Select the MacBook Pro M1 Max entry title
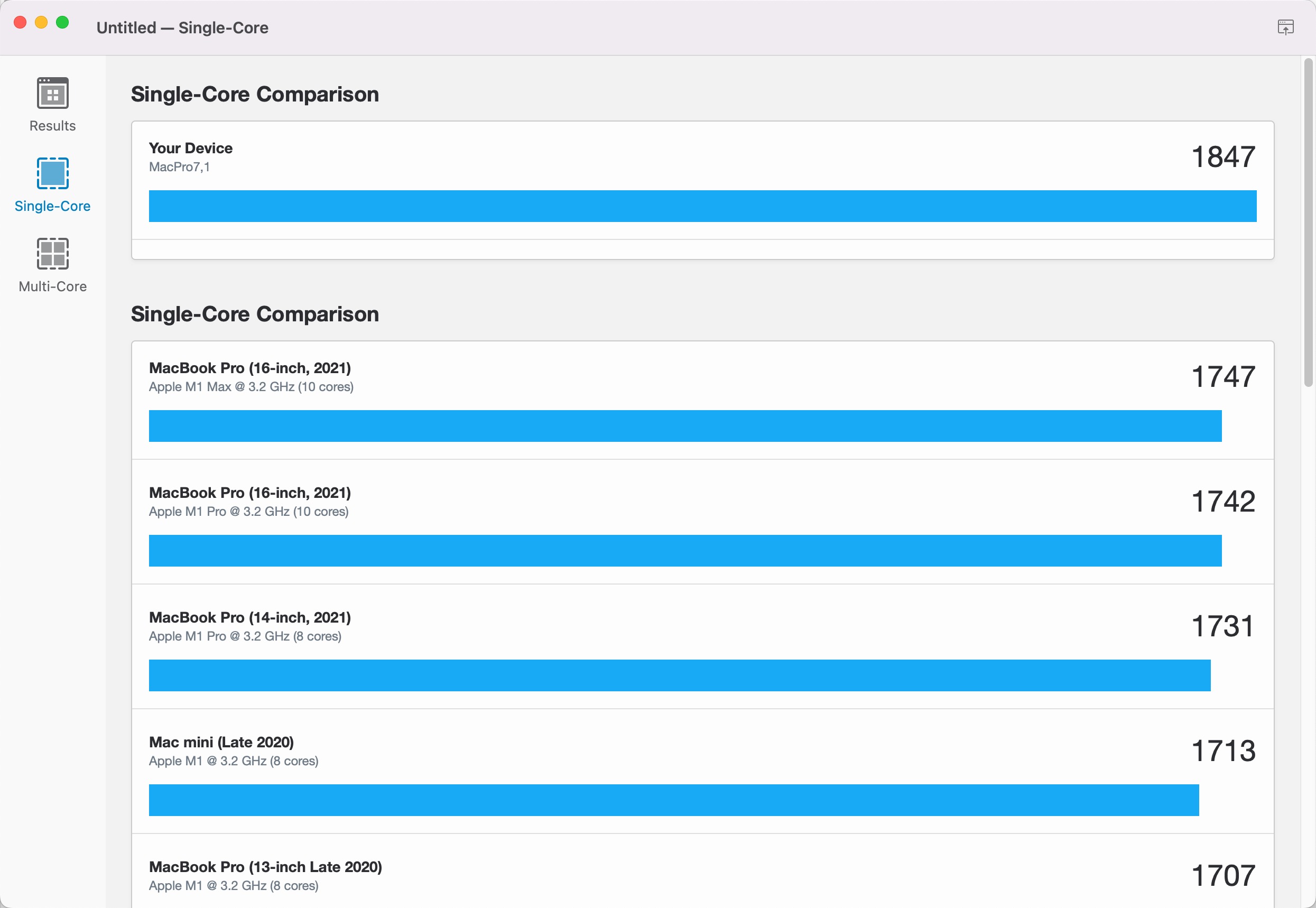1316x908 pixels. point(250,368)
